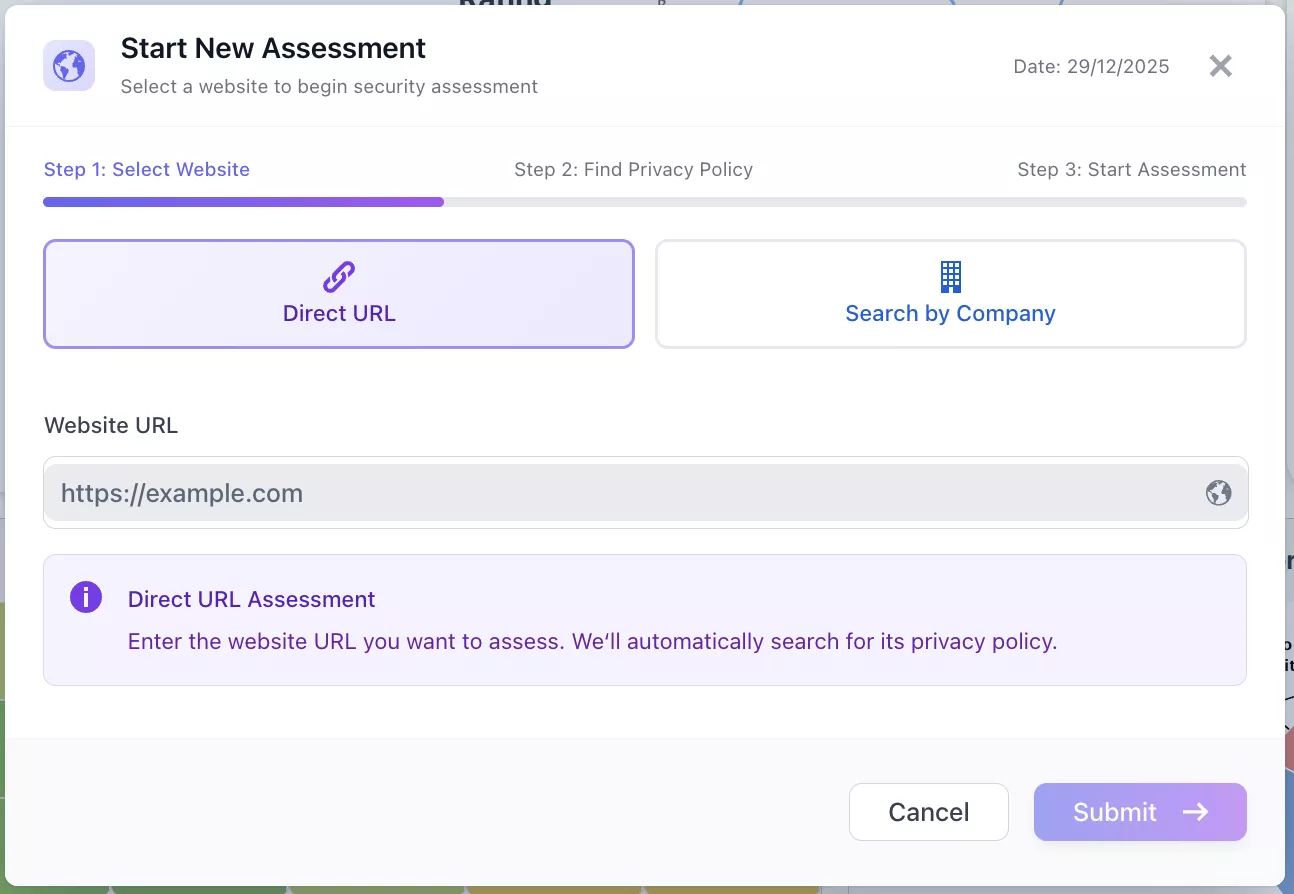Click inside the Website URL input field

[645, 492]
